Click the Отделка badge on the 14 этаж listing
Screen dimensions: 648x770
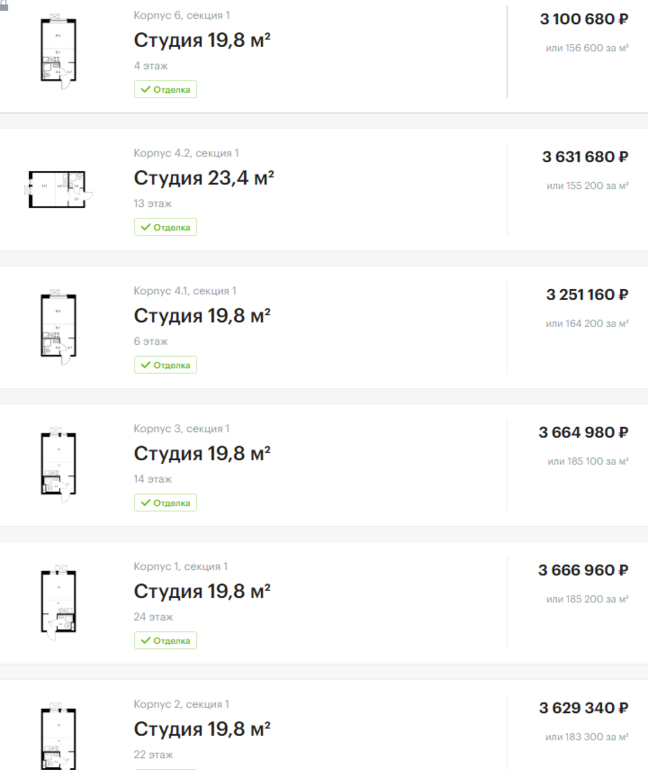tap(166, 503)
